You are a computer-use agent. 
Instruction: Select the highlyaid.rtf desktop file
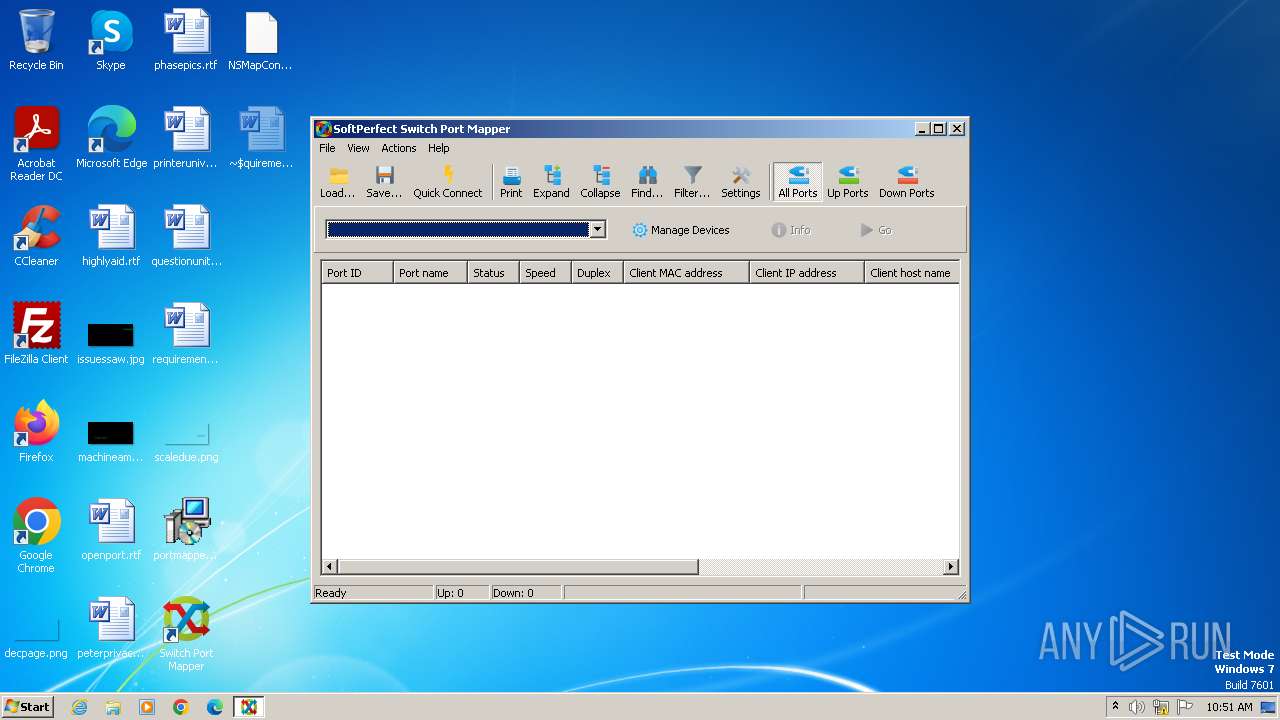pyautogui.click(x=111, y=236)
